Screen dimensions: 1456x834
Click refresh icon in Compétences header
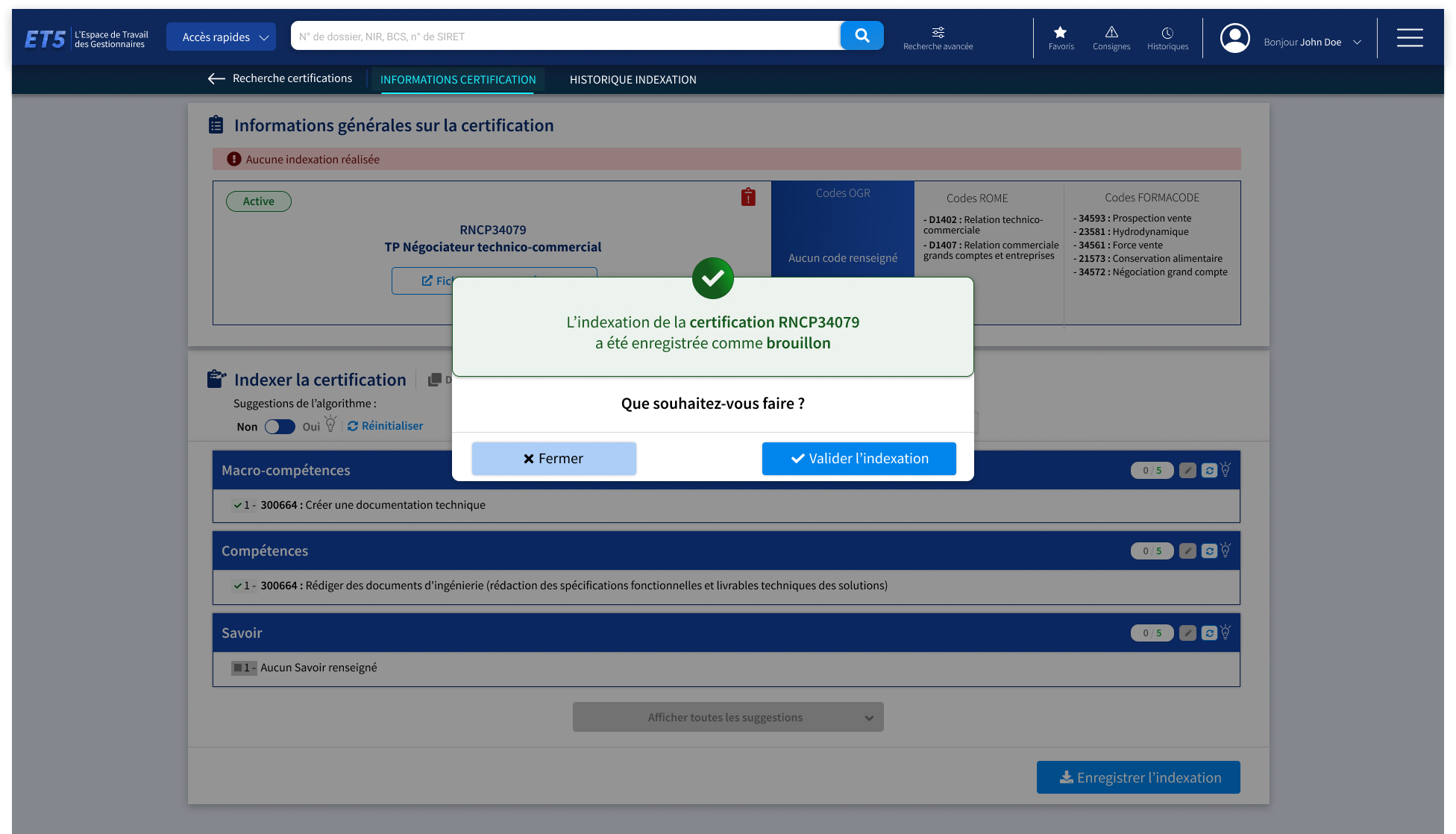click(1209, 551)
